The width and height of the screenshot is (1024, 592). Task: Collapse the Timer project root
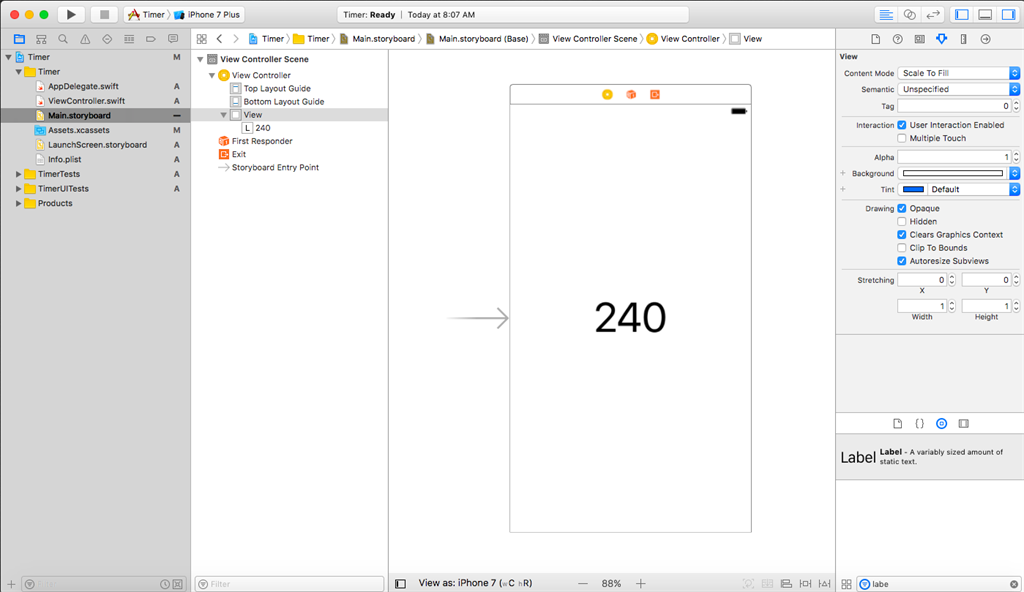[8, 57]
